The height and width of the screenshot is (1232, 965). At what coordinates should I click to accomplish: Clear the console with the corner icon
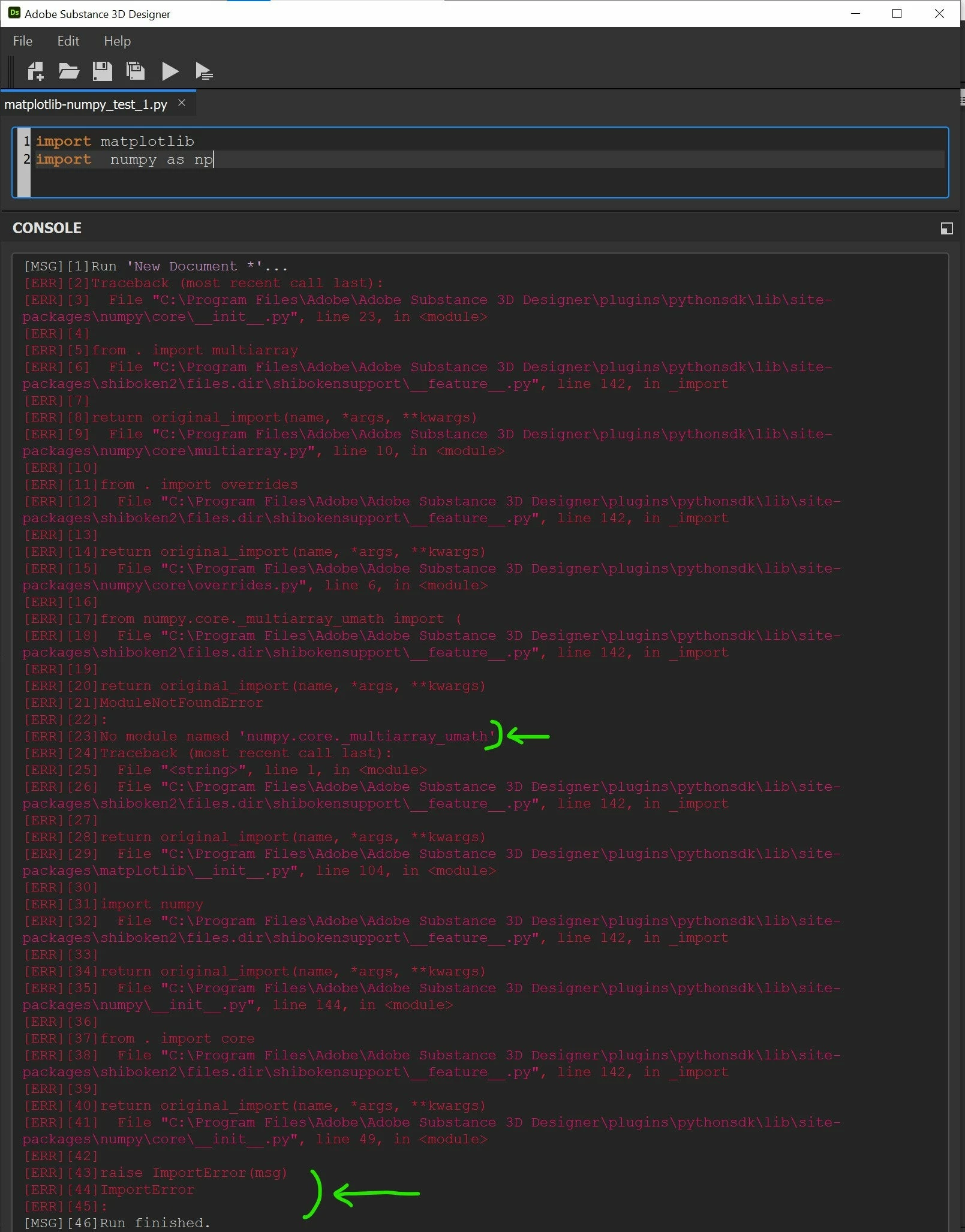point(946,228)
